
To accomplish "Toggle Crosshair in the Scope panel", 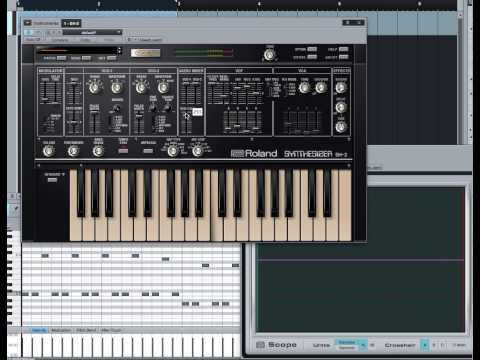I will click(425, 345).
